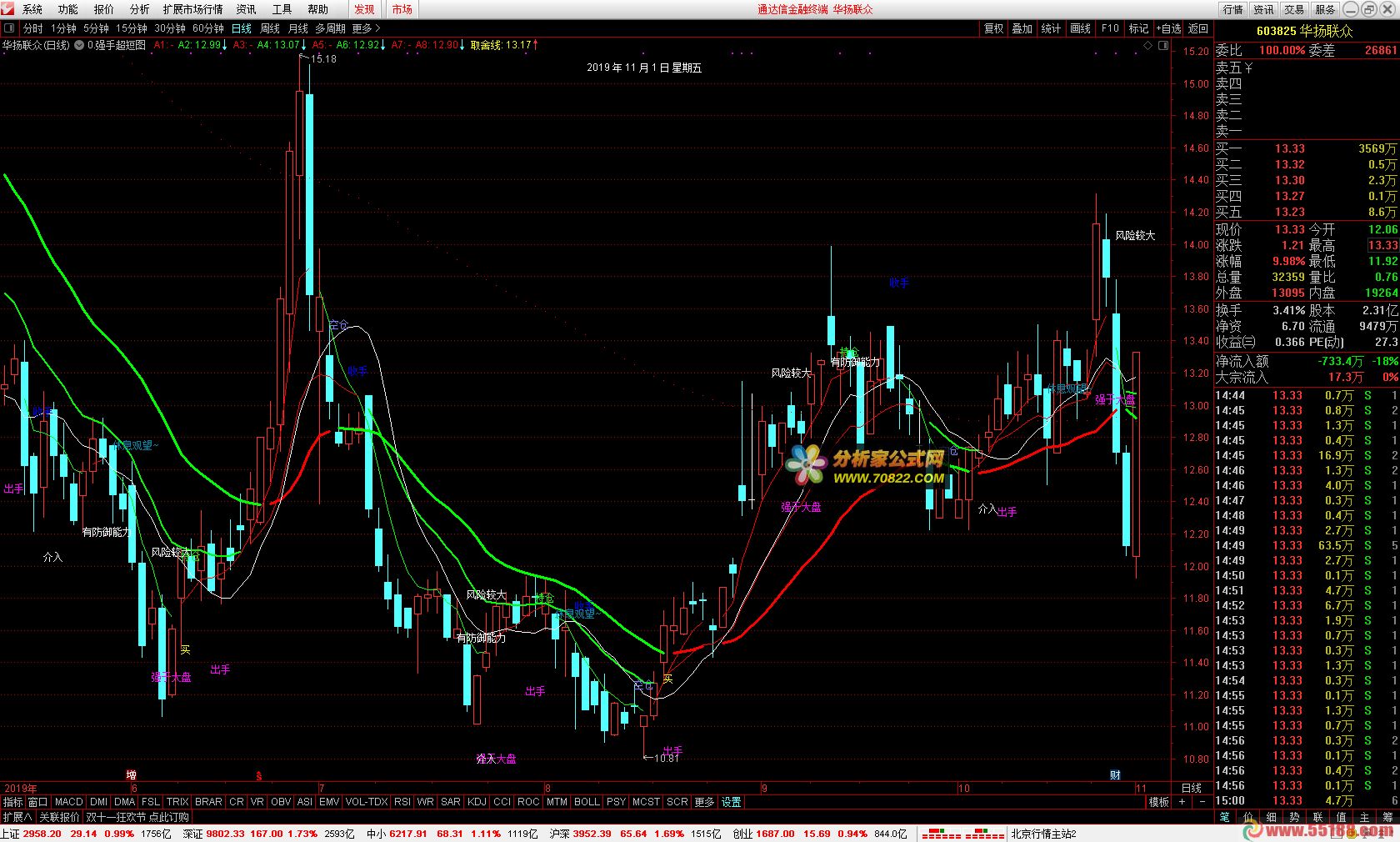This screenshot has height=842, width=1400.
Task: Click the stock title 603825 华扬联众
Action: point(1305,31)
